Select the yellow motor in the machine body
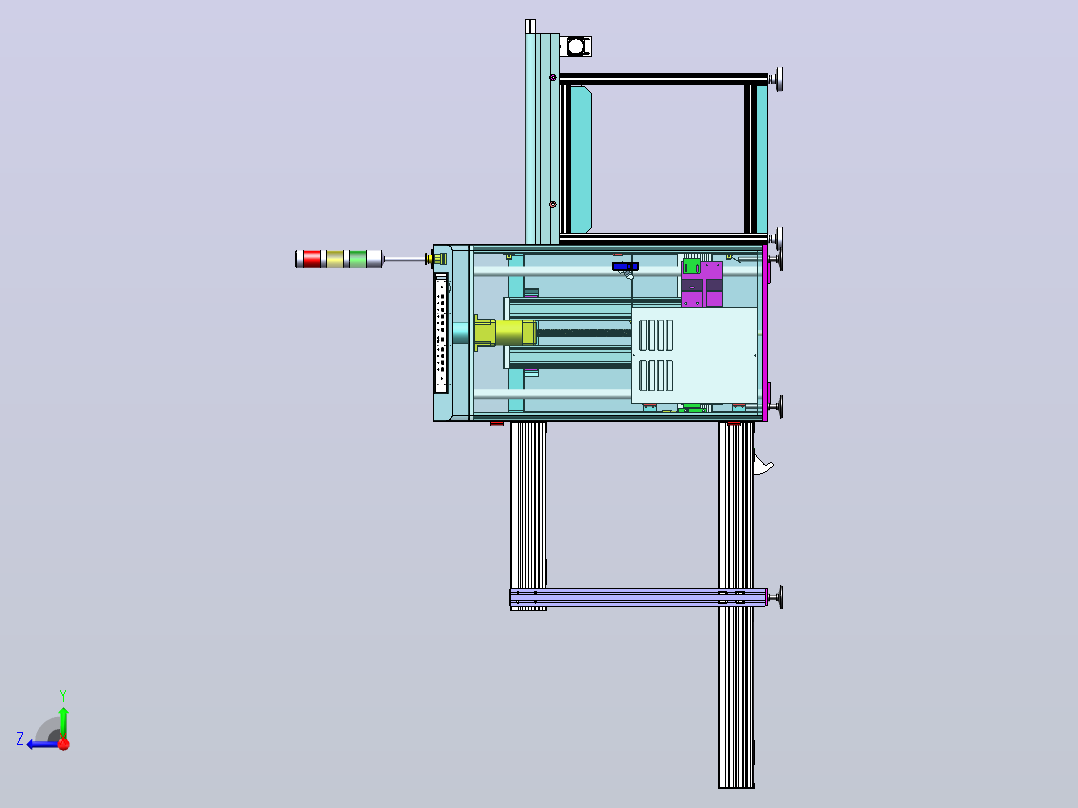 click(505, 333)
